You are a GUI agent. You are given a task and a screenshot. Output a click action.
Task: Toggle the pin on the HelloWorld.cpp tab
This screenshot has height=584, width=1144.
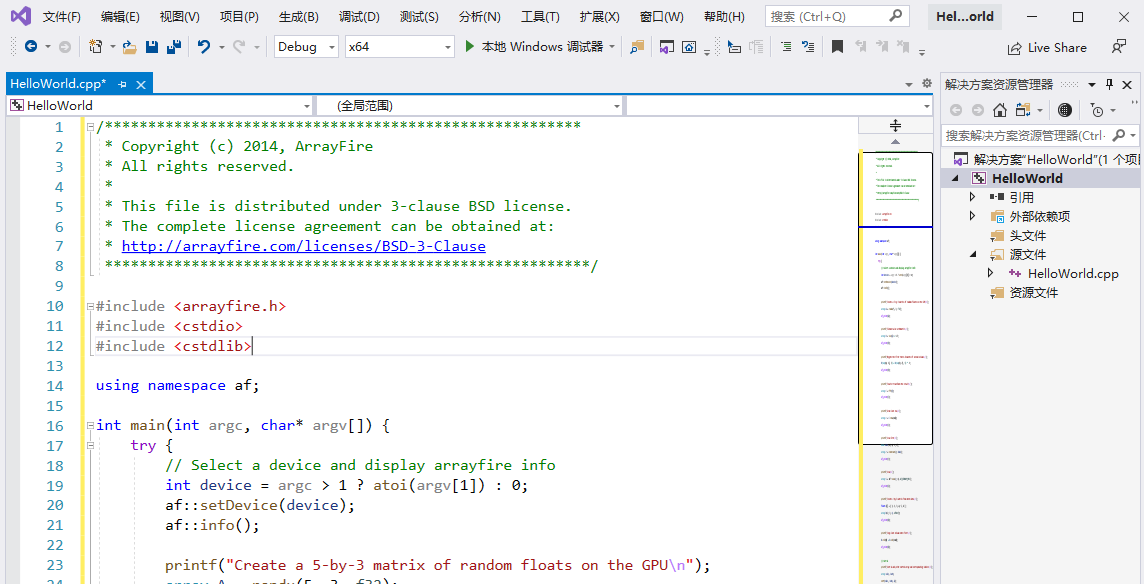pyautogui.click(x=123, y=85)
